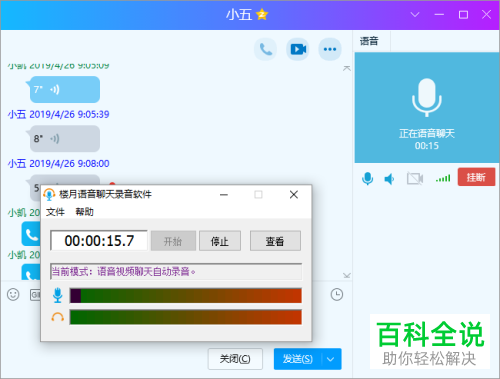Click the 关闭(C) button in chat window
The width and height of the screenshot is (500, 379).
pyautogui.click(x=235, y=359)
